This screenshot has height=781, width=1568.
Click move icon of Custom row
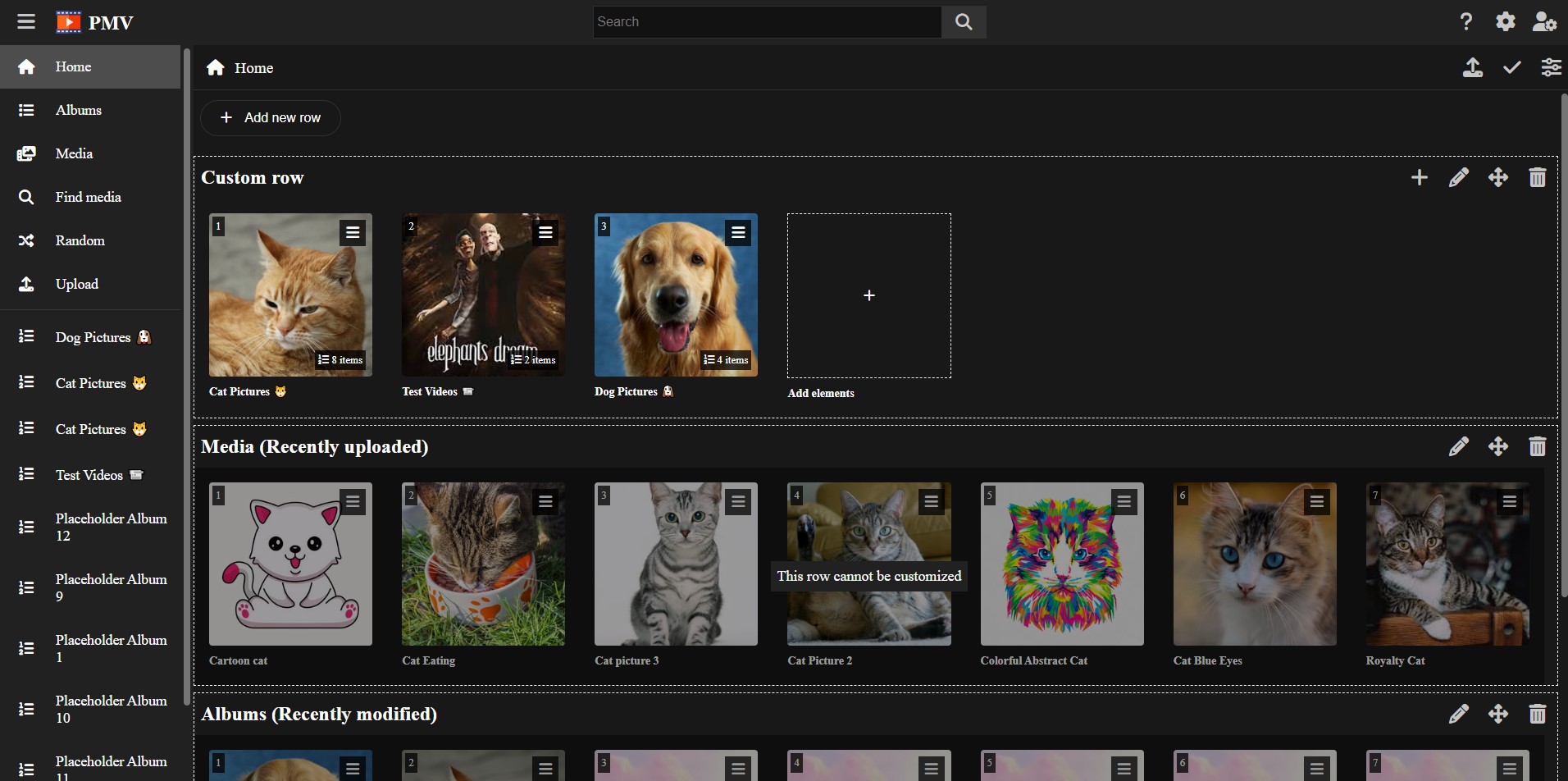[x=1498, y=177]
